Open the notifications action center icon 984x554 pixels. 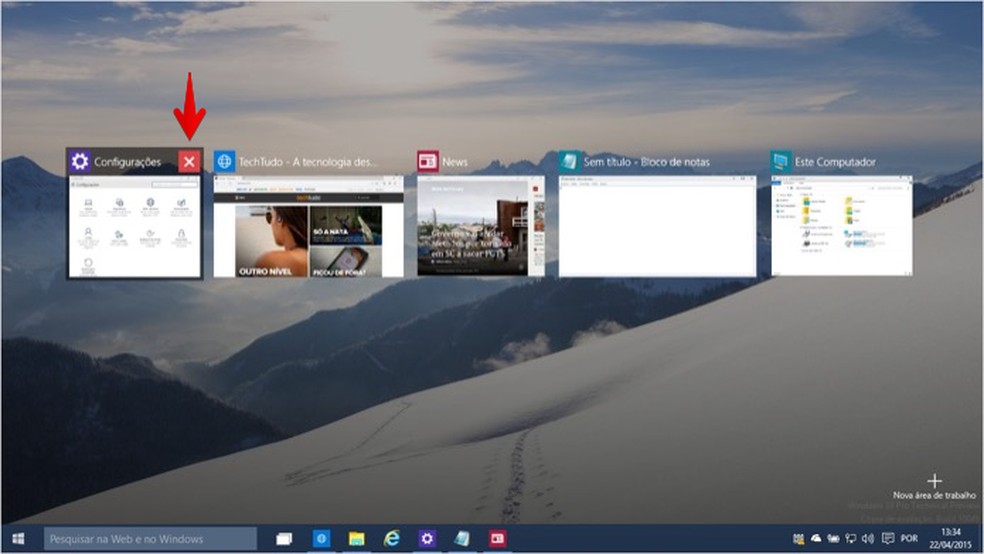click(x=888, y=538)
